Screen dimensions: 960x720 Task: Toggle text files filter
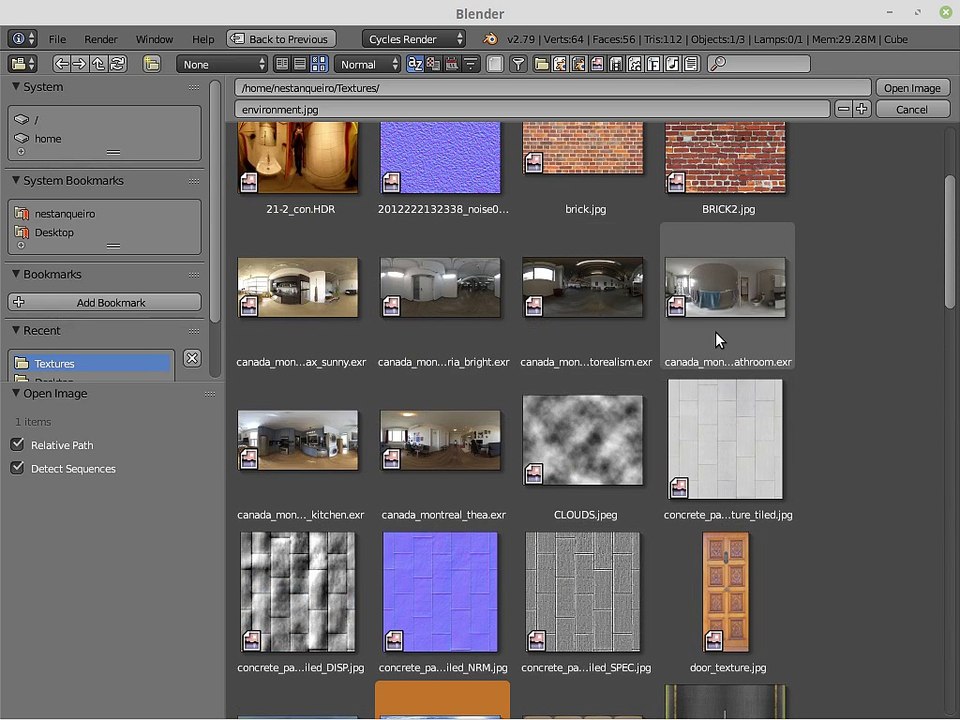[691, 64]
